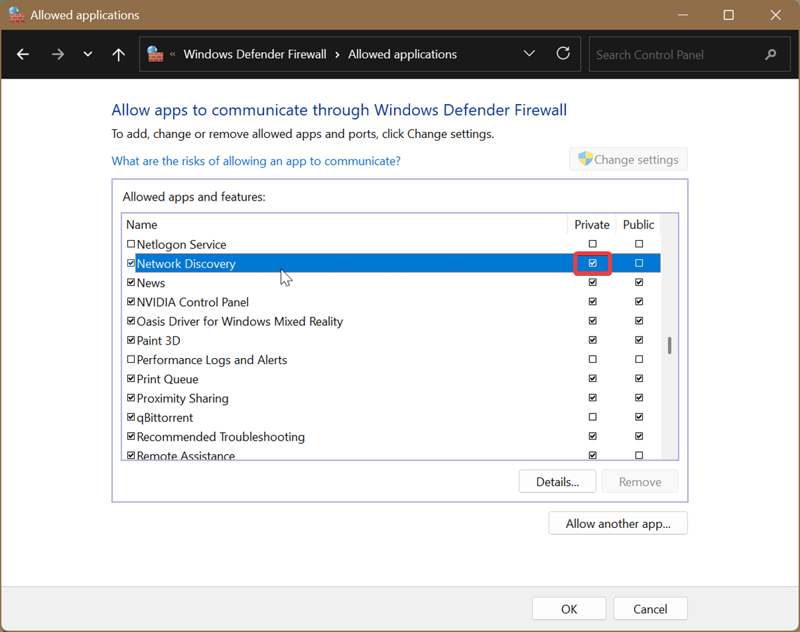The height and width of the screenshot is (632, 800).
Task: Go back with the left arrow button
Action: coord(23,54)
